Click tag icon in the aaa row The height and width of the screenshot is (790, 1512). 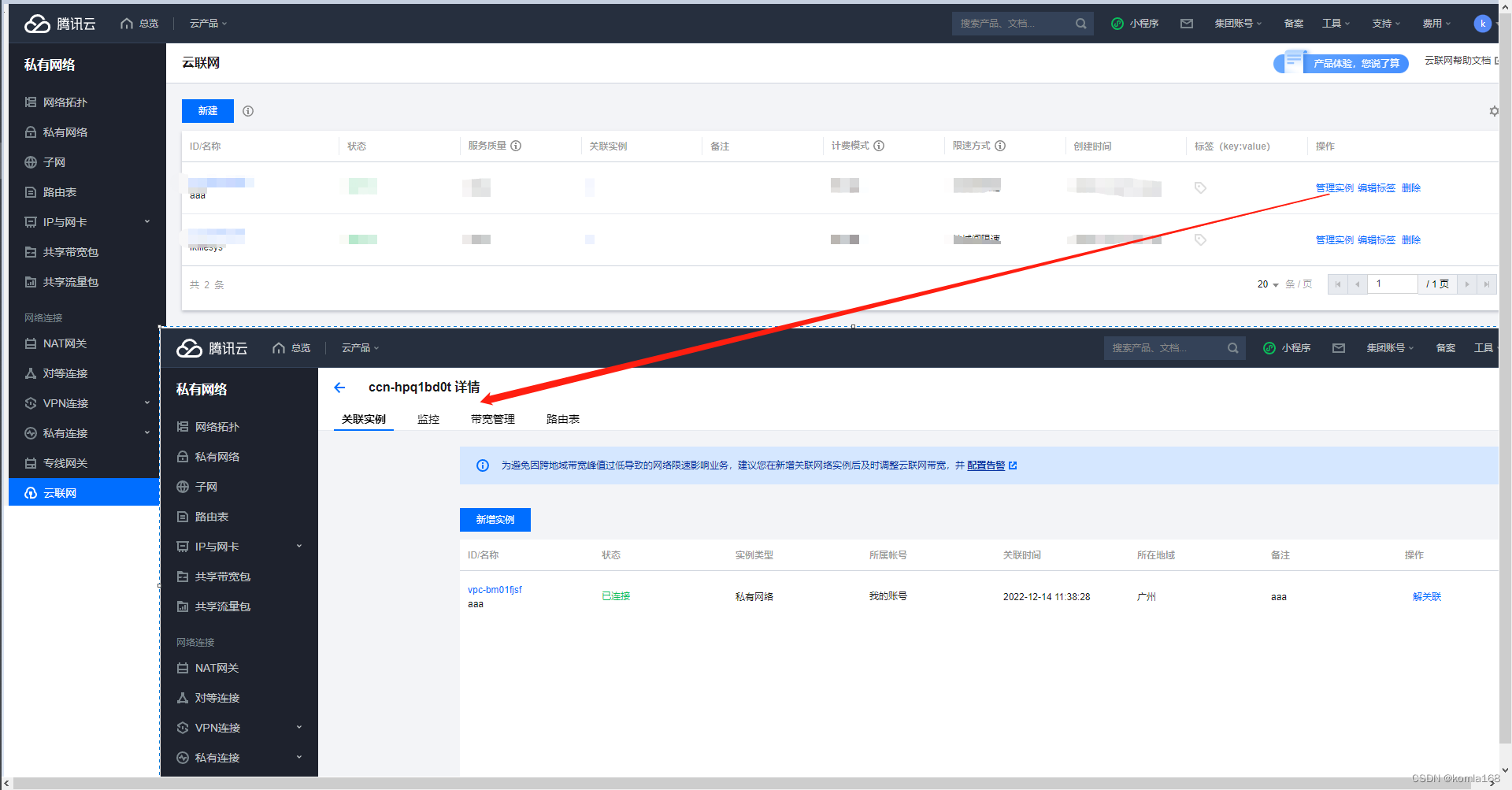[x=1200, y=187]
